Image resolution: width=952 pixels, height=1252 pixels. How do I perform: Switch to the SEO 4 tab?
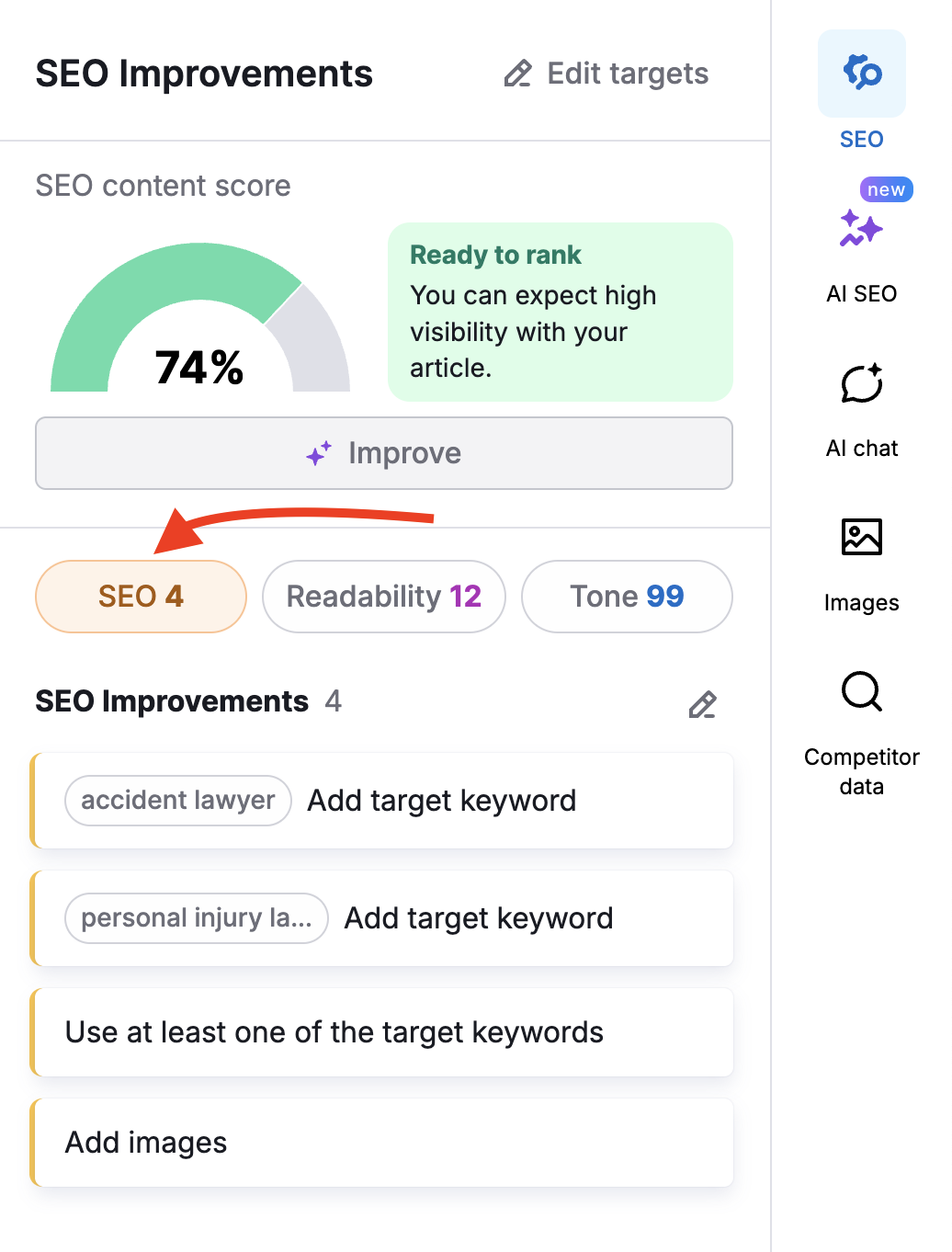click(x=140, y=596)
